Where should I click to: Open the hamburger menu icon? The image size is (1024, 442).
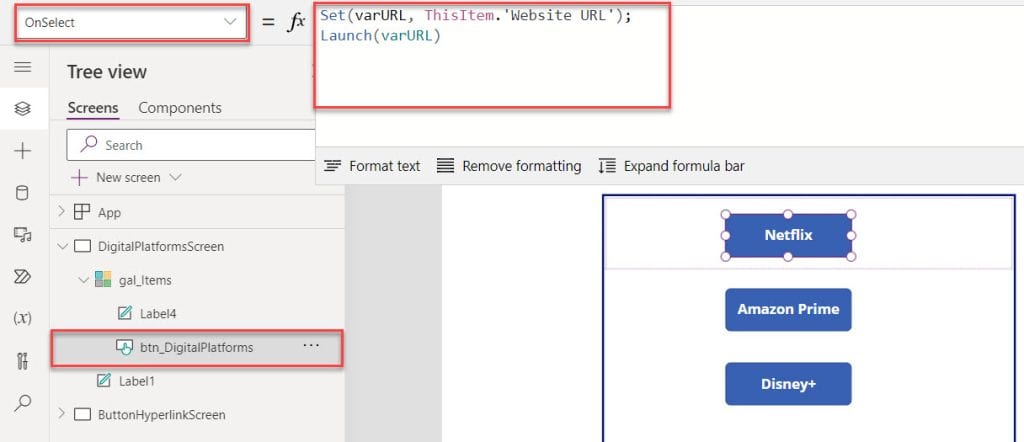(22, 67)
